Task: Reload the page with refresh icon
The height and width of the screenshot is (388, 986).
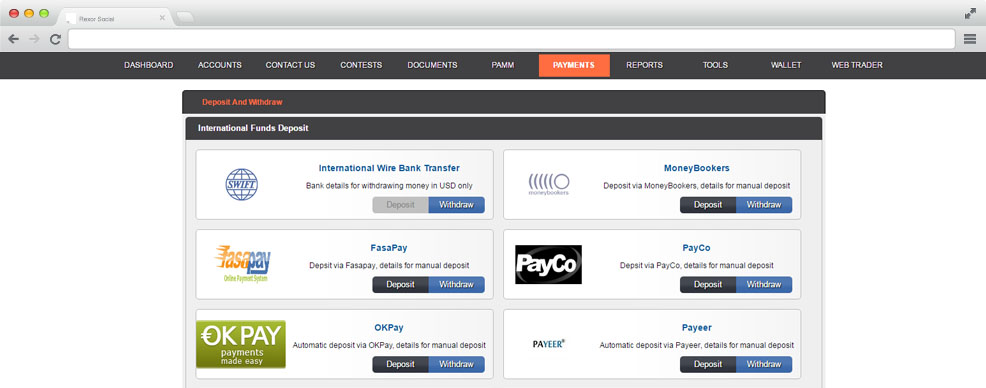Action: point(55,39)
